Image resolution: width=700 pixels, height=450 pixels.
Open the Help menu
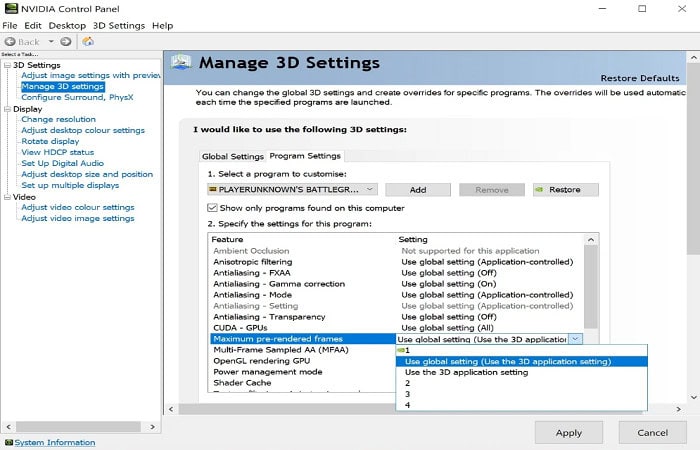(162, 25)
